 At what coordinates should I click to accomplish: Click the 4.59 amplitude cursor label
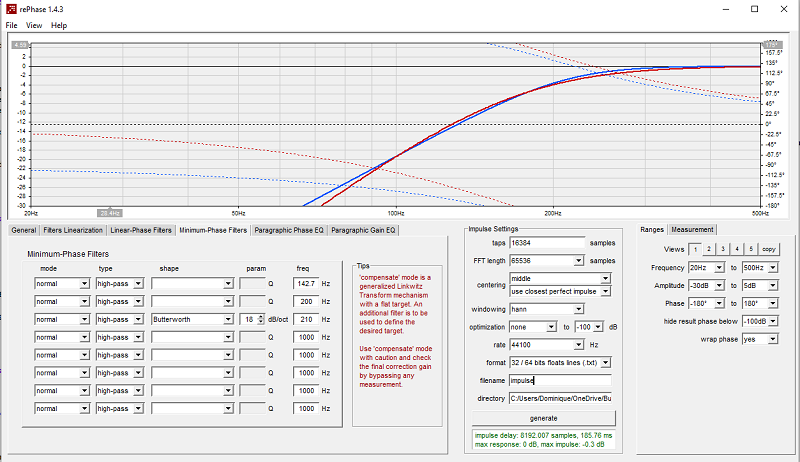click(x=19, y=45)
